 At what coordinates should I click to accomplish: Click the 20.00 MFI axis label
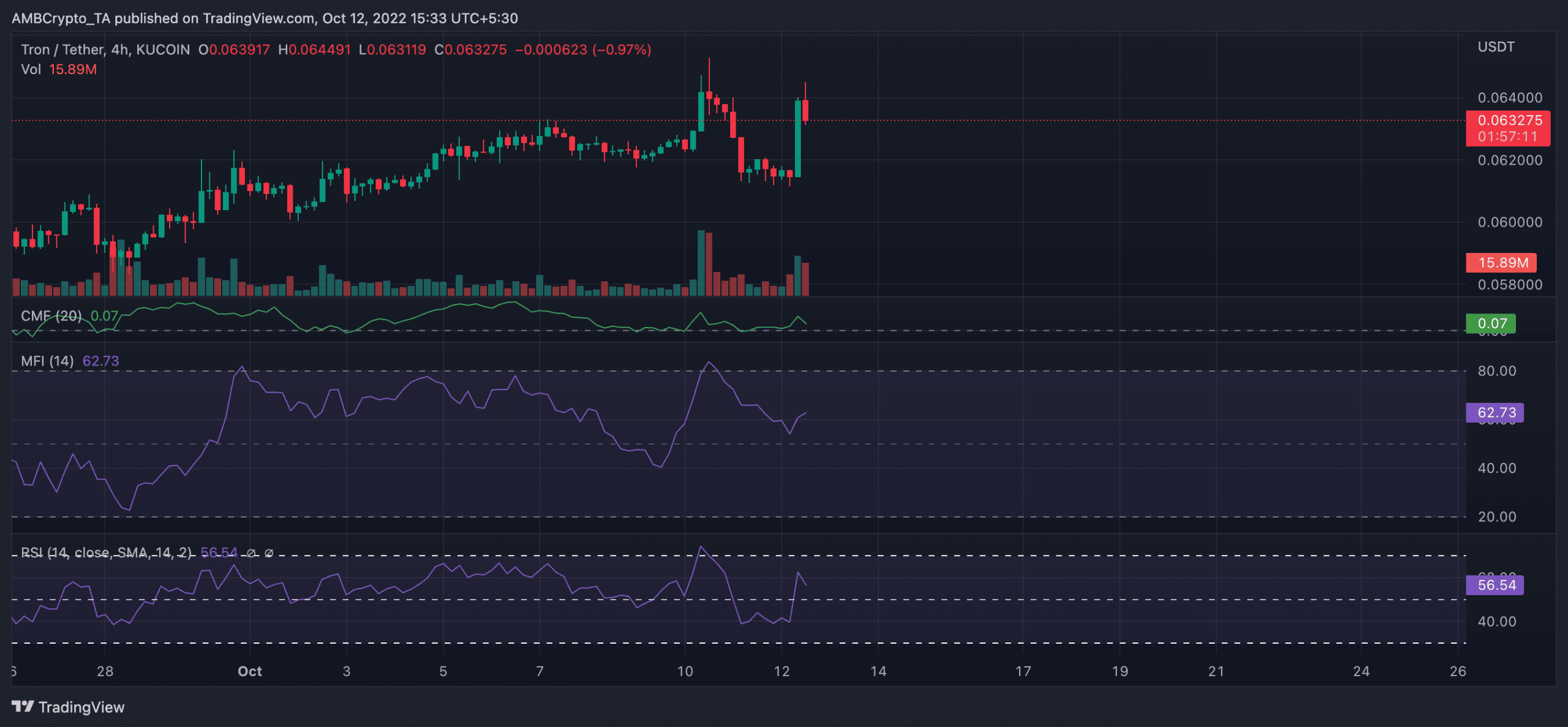pyautogui.click(x=1497, y=517)
